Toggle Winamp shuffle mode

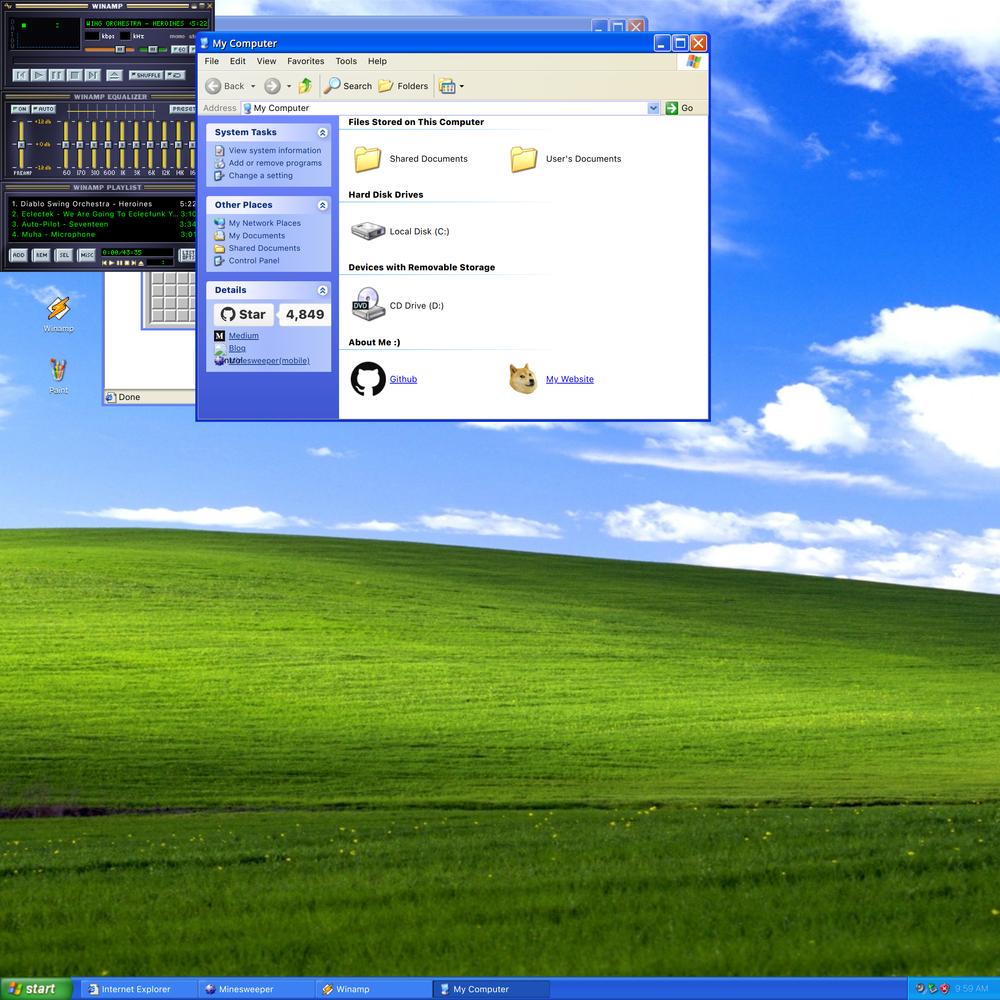146,75
